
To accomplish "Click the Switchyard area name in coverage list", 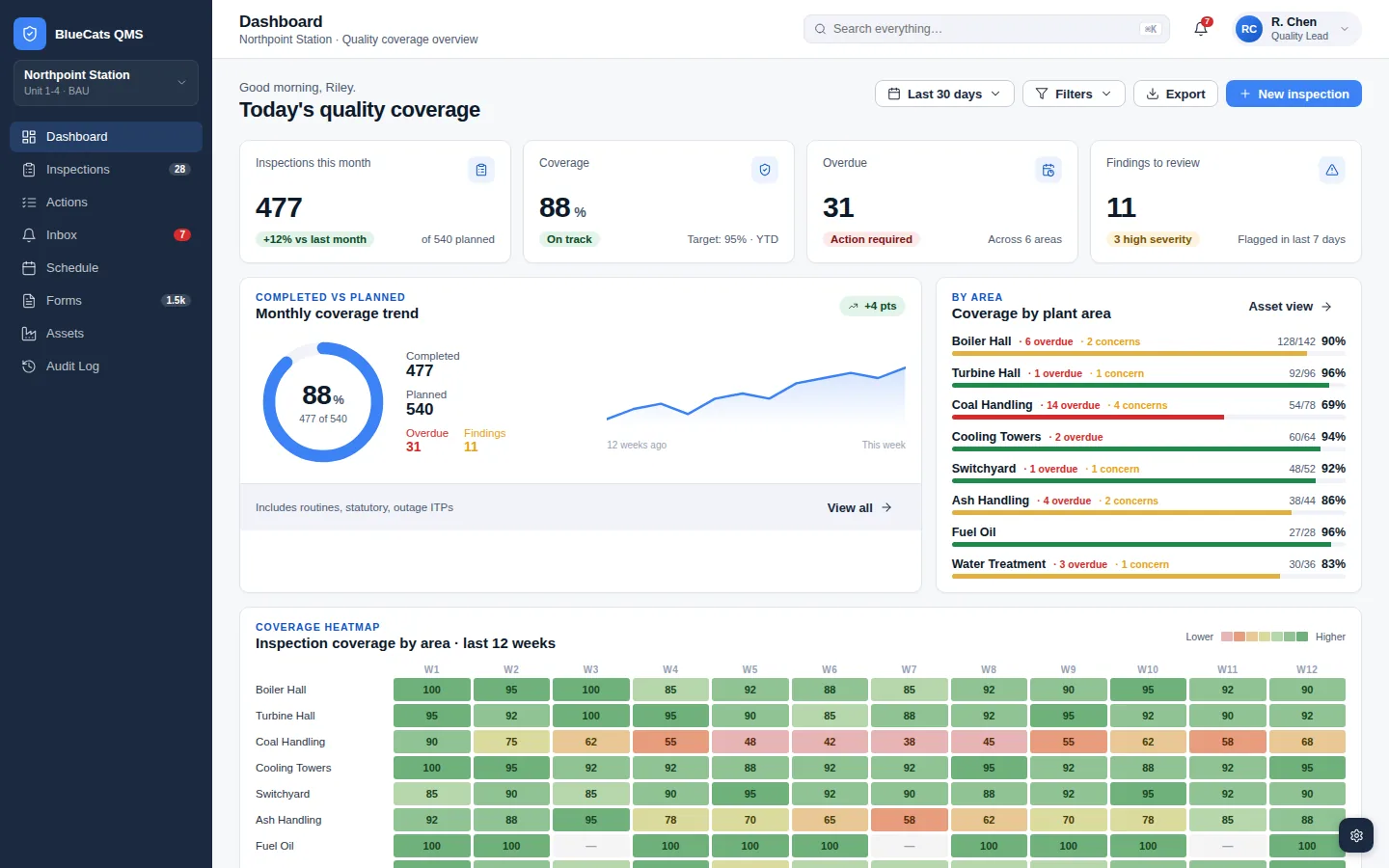I will coord(984,469).
